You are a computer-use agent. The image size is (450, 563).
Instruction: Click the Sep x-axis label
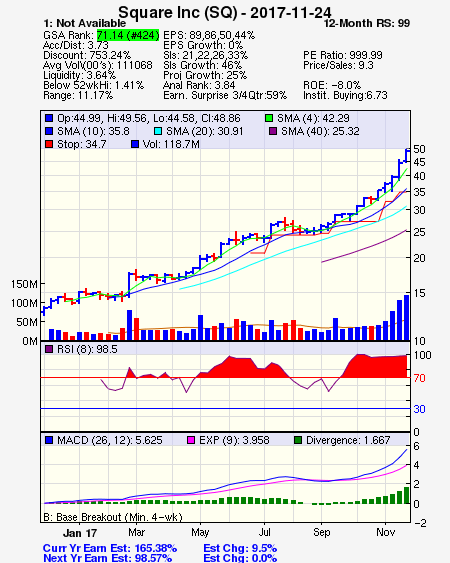[321, 532]
